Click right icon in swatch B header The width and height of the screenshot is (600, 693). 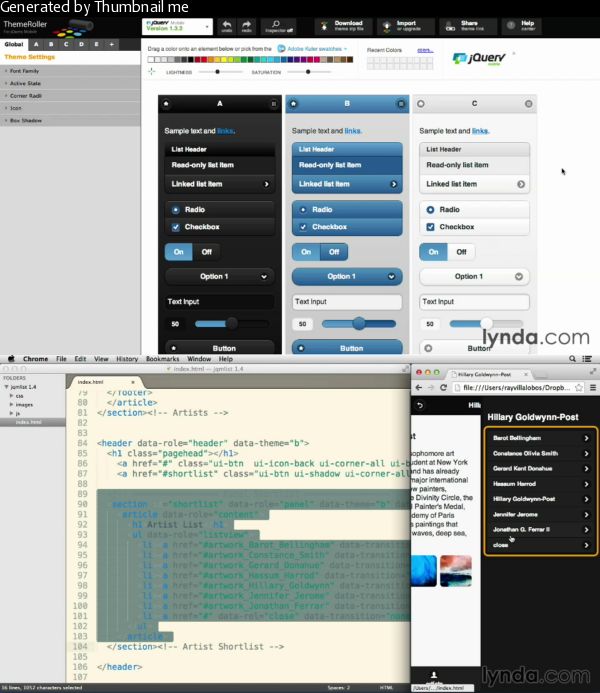[401, 104]
